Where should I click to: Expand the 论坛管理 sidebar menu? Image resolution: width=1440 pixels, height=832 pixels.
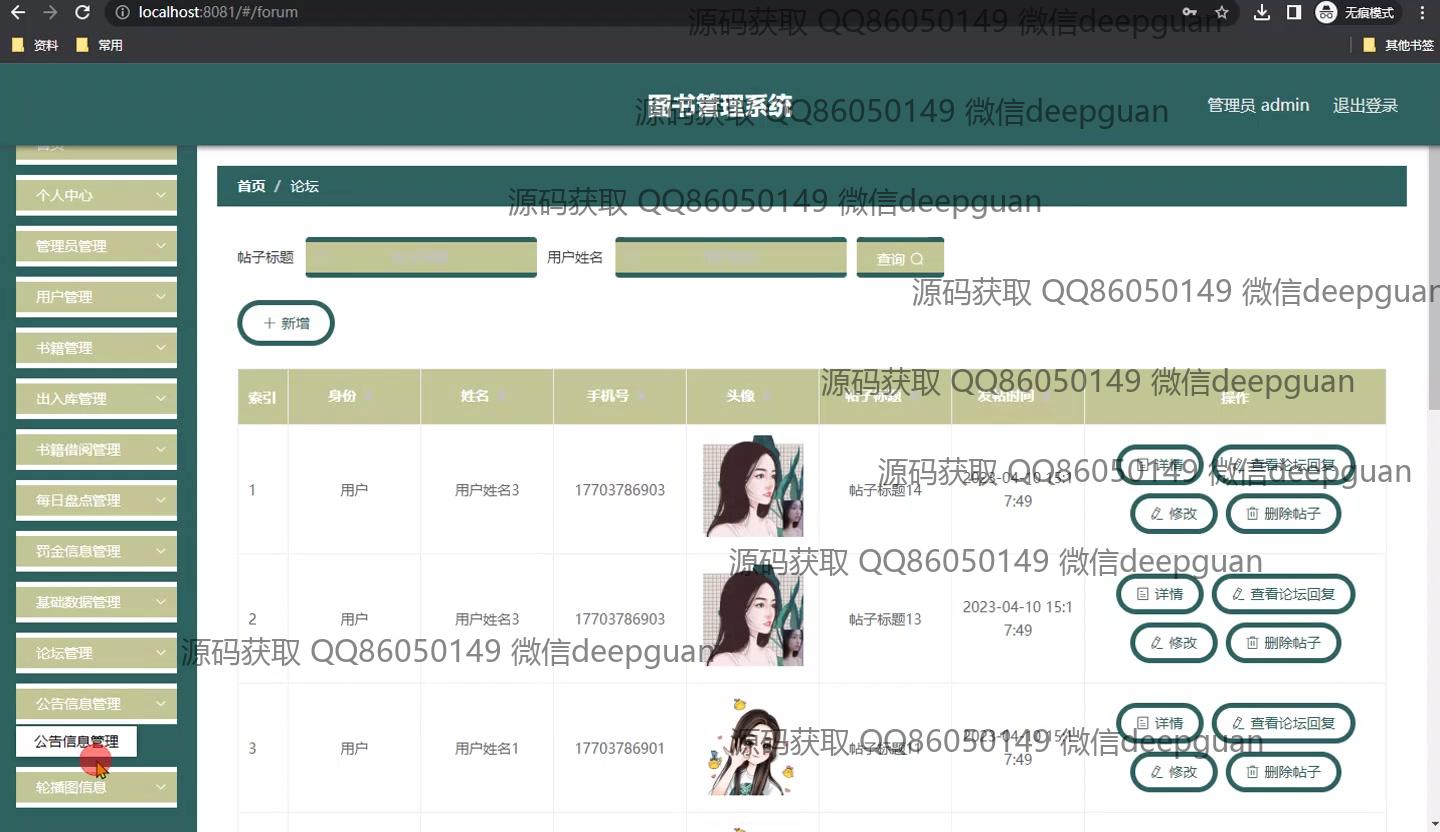coord(96,653)
